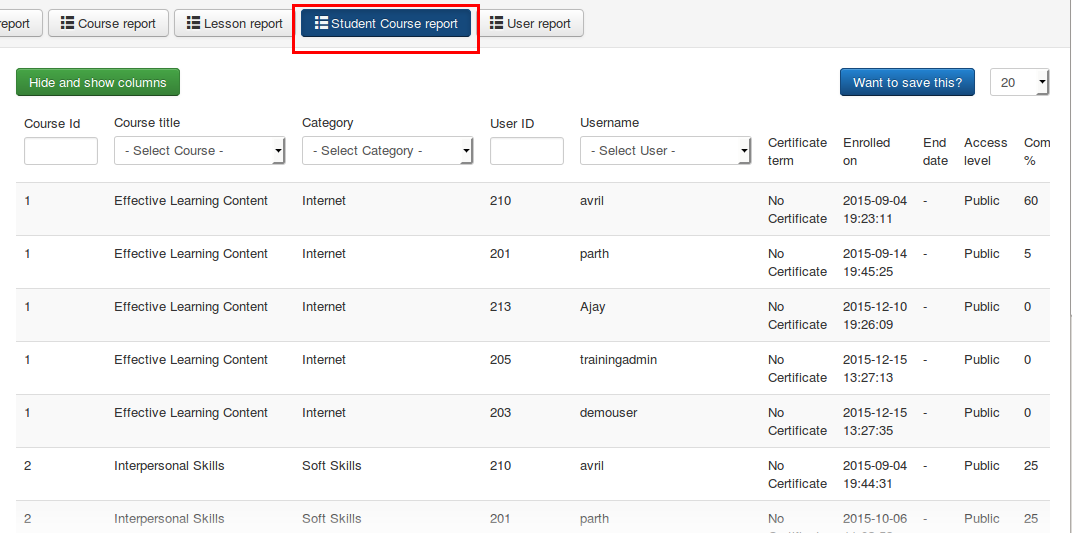Click the Want to save this? button
This screenshot has width=1072, height=533.
(x=907, y=83)
